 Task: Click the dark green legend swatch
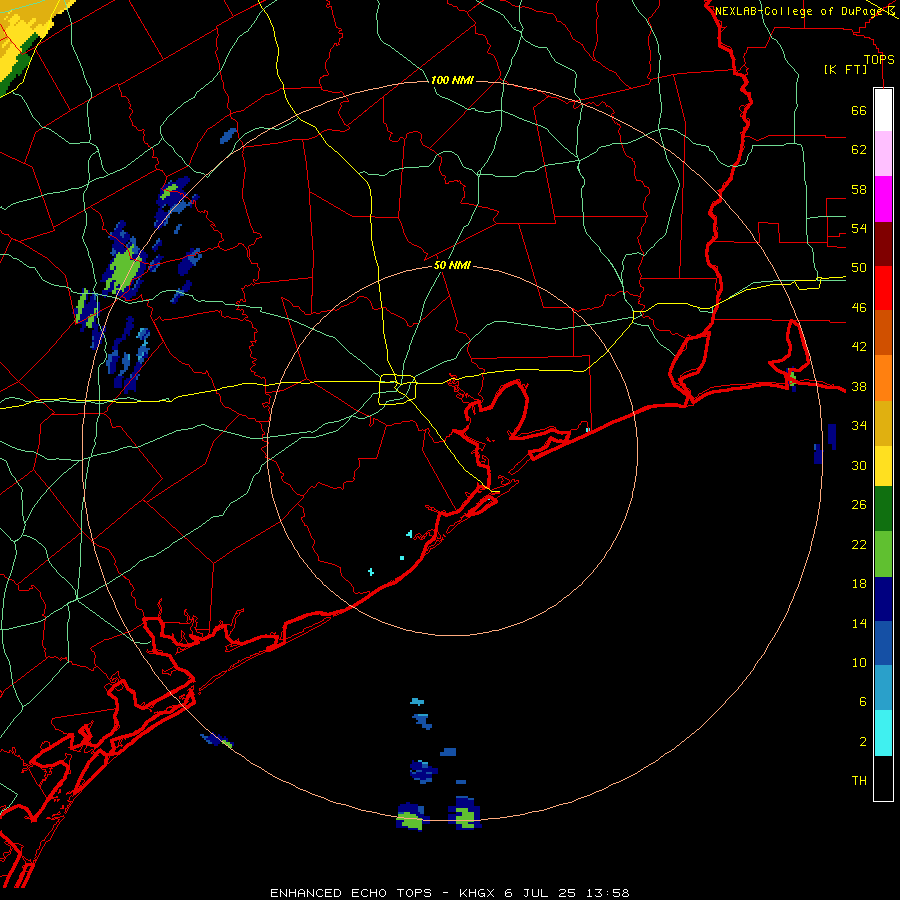883,509
